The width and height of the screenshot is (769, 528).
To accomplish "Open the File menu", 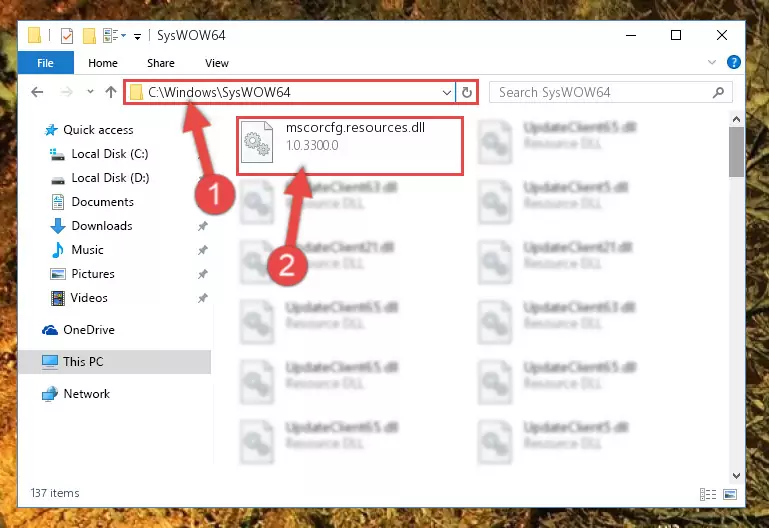I will (x=46, y=63).
